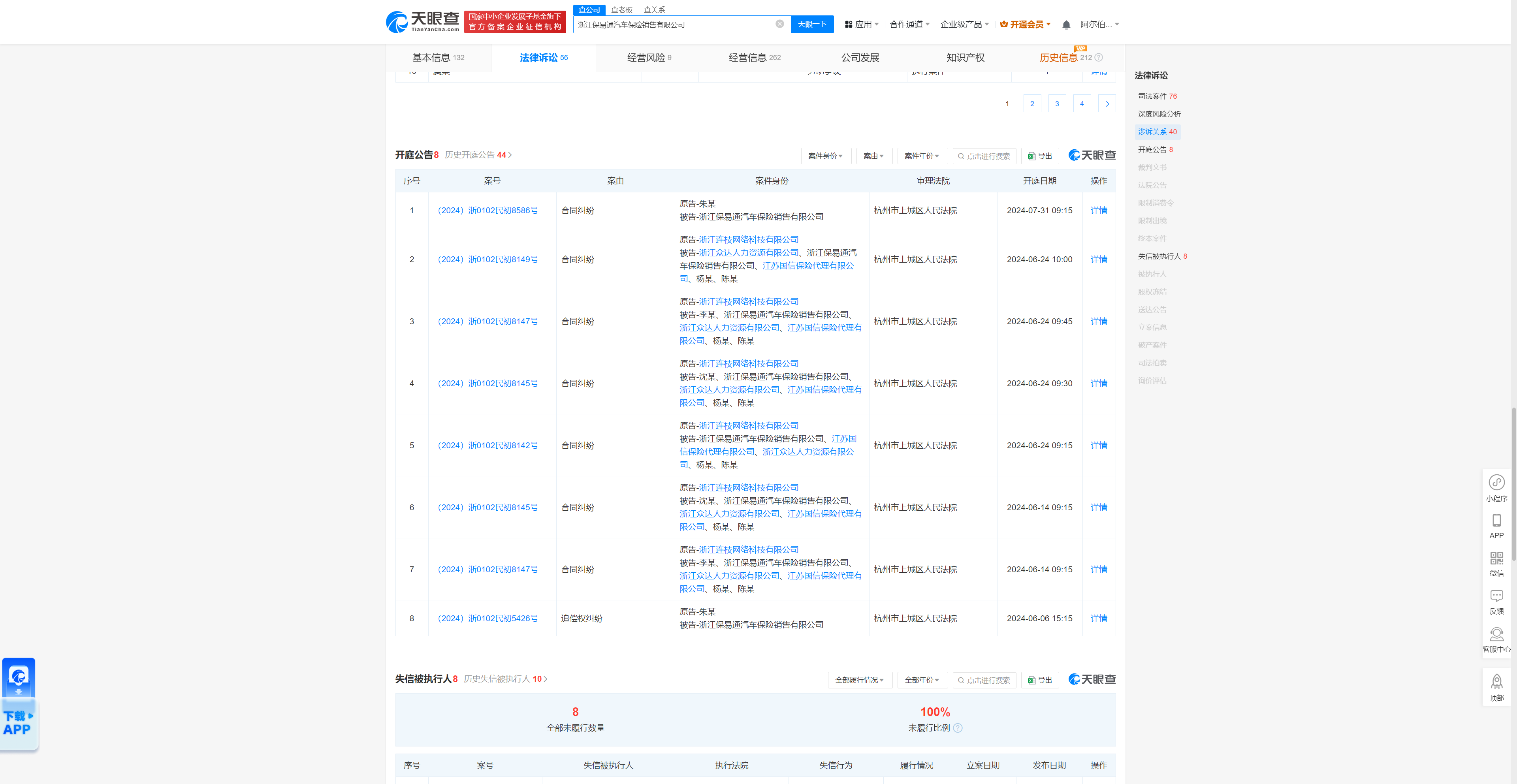Export court announcements to Excel

click(x=1040, y=156)
